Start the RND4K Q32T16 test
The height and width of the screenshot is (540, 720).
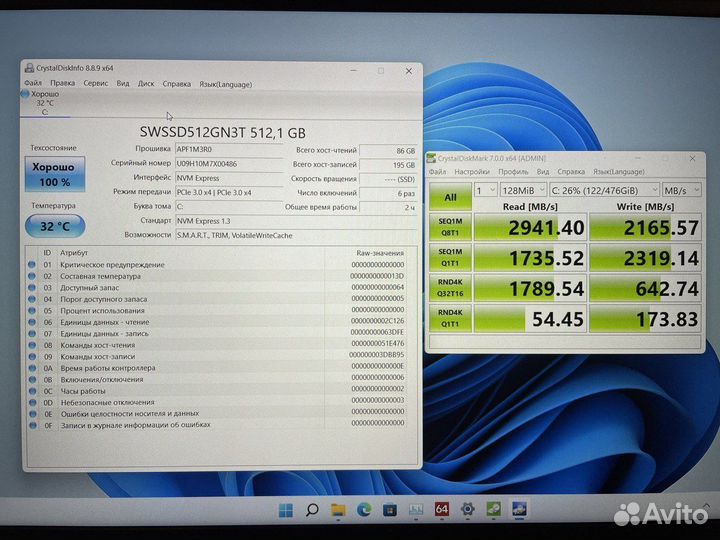pos(450,288)
